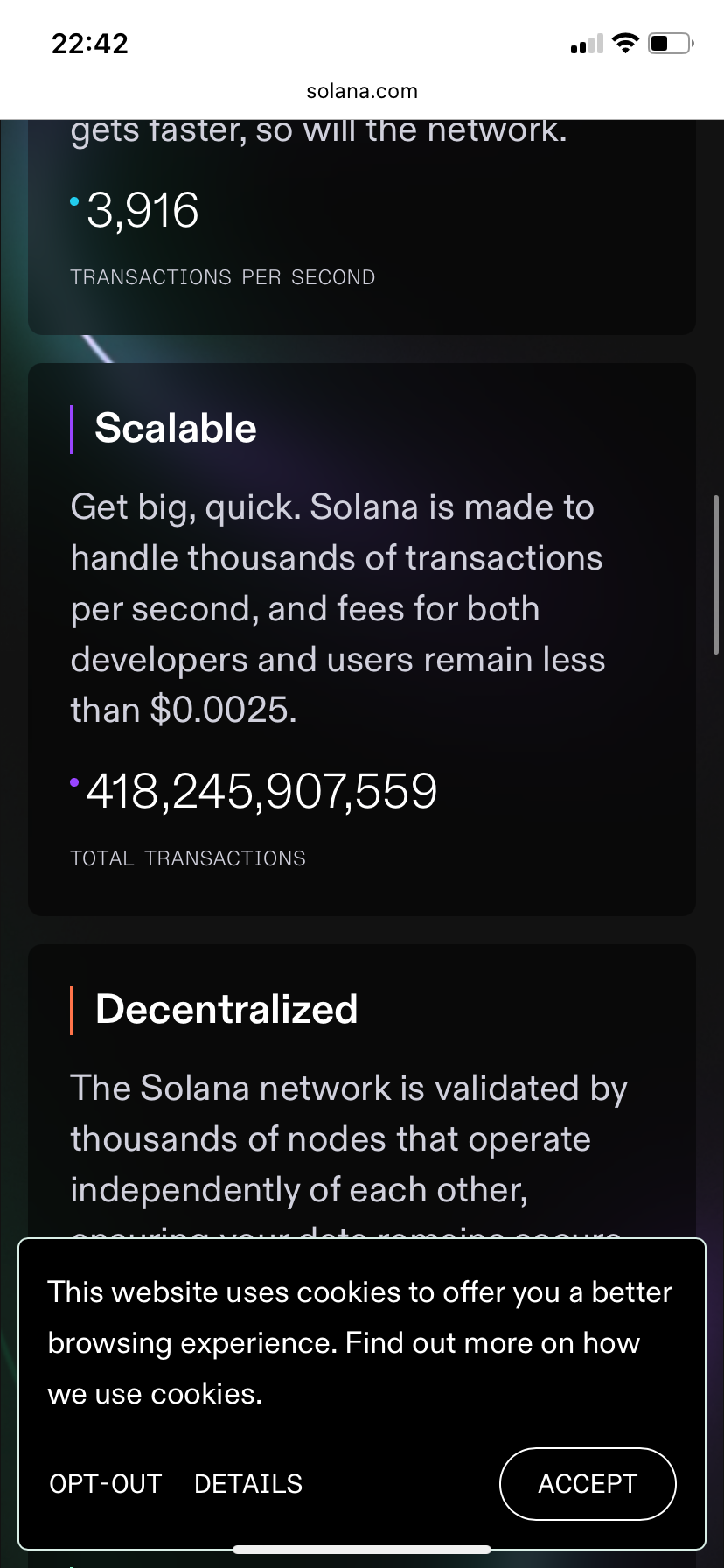The image size is (724, 1568).
Task: Tap the Decentralized heading
Action: (226, 1010)
